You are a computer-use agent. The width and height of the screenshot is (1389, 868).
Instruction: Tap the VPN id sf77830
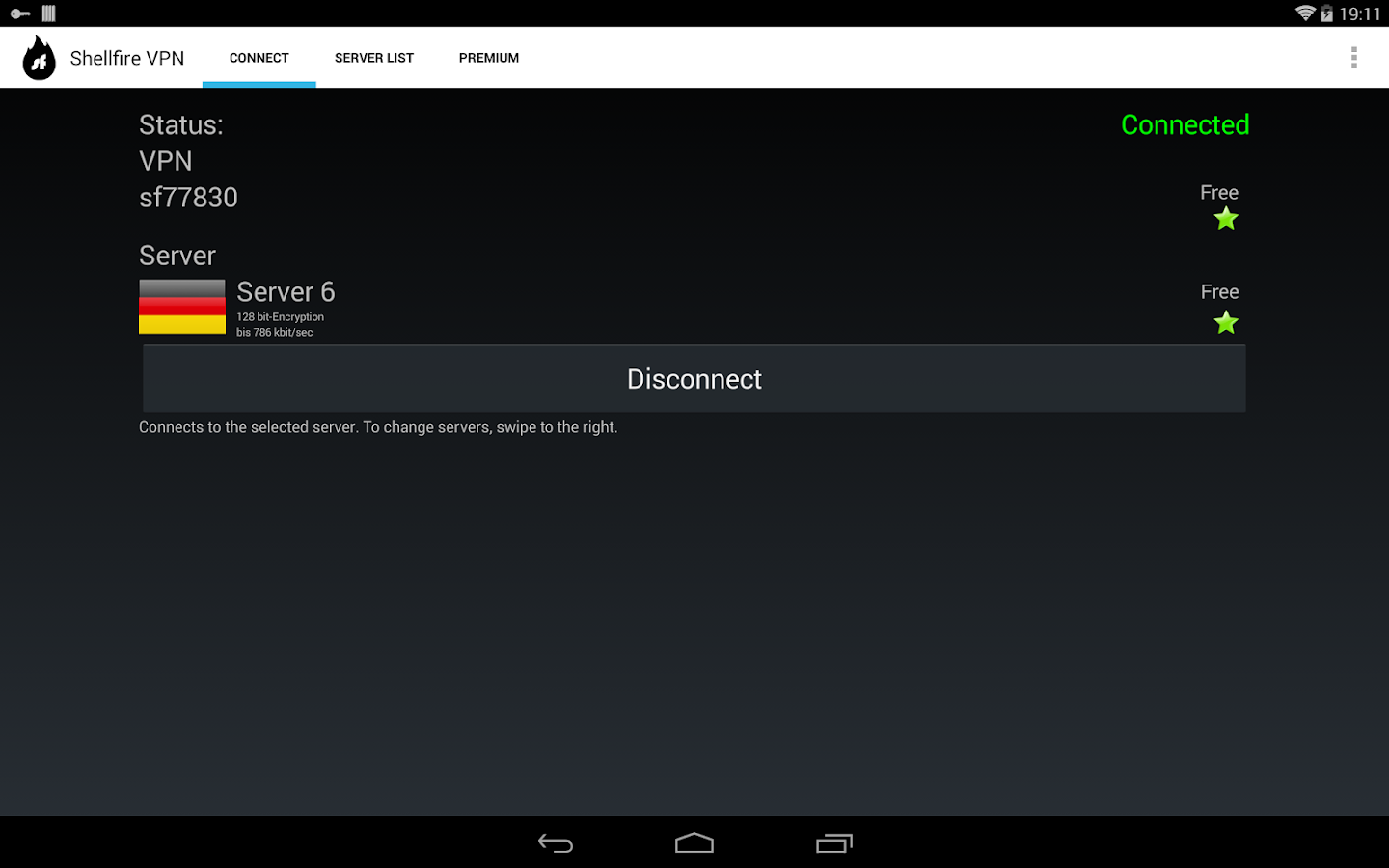(x=188, y=198)
